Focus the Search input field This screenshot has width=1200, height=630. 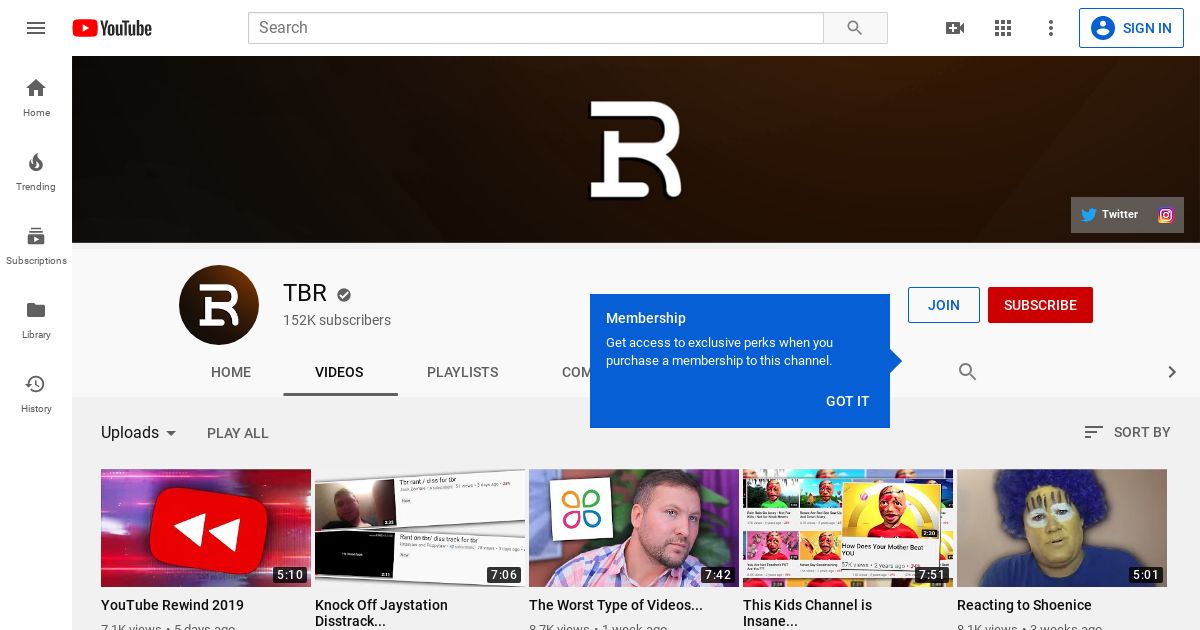536,28
